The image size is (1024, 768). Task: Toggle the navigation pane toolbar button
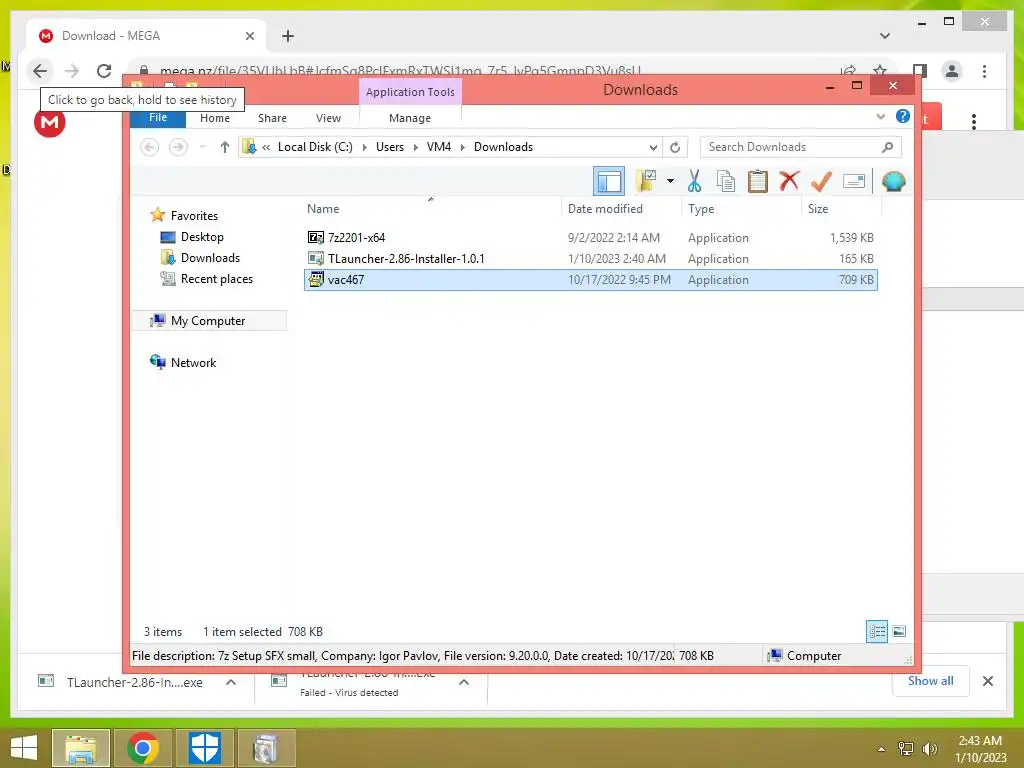[609, 182]
